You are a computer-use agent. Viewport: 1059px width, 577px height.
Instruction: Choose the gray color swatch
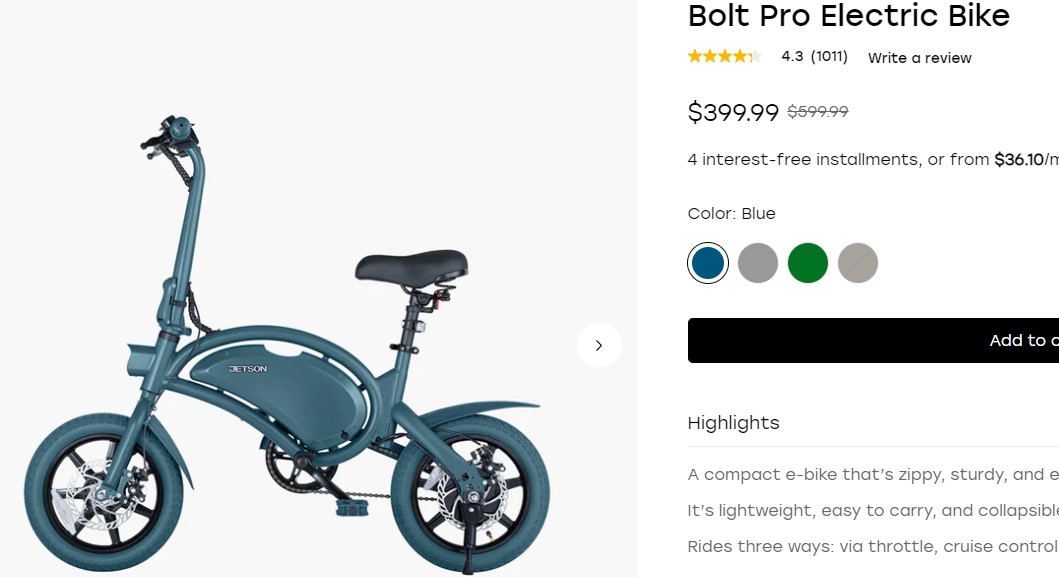click(758, 263)
